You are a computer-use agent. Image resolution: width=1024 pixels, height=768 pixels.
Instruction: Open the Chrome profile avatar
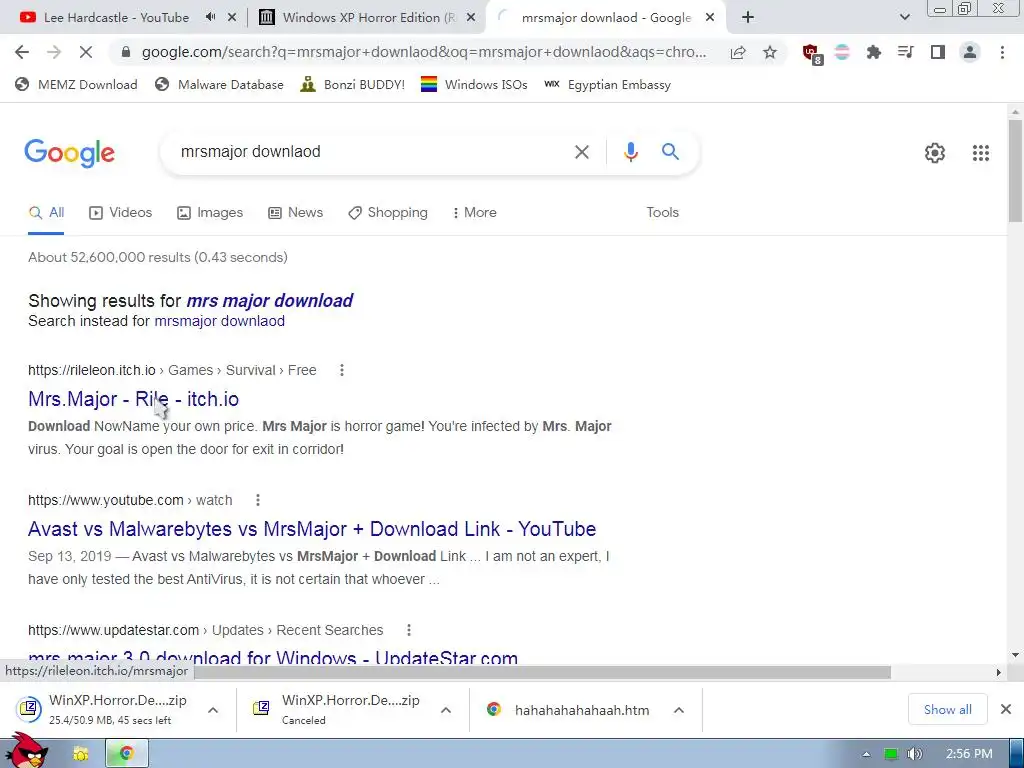[x=970, y=52]
